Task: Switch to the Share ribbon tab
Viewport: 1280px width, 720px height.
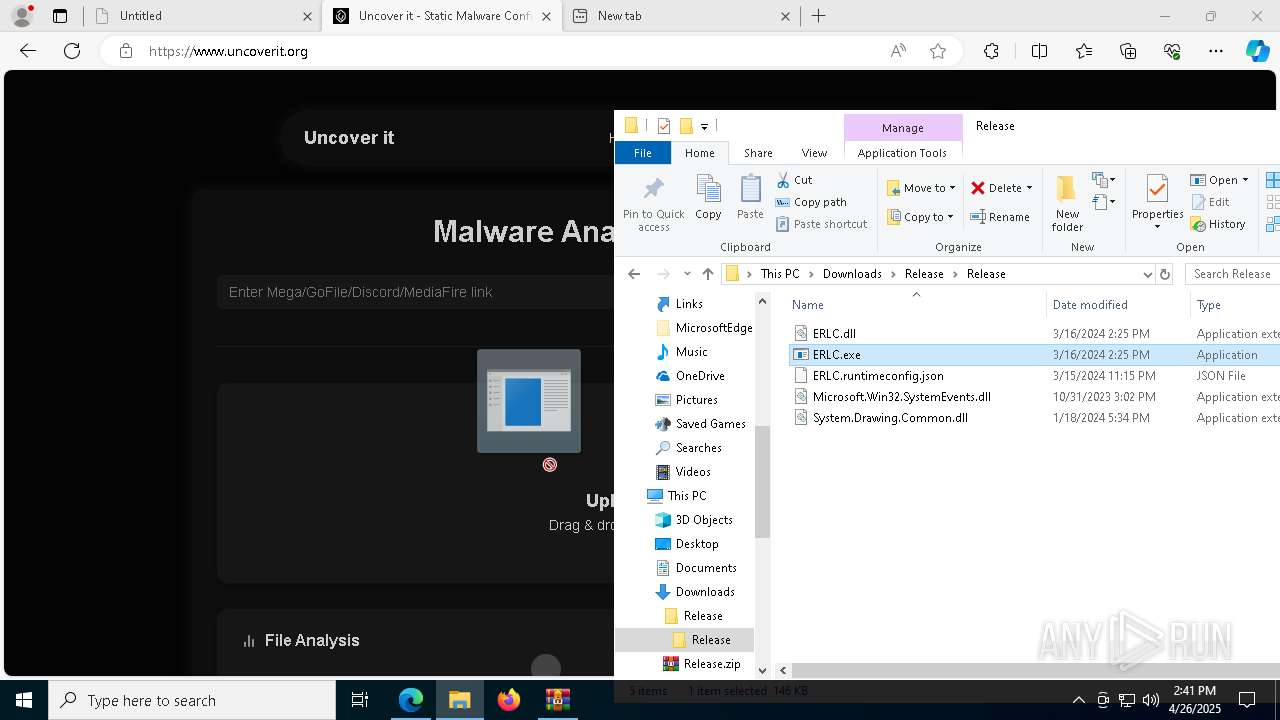Action: 758,153
